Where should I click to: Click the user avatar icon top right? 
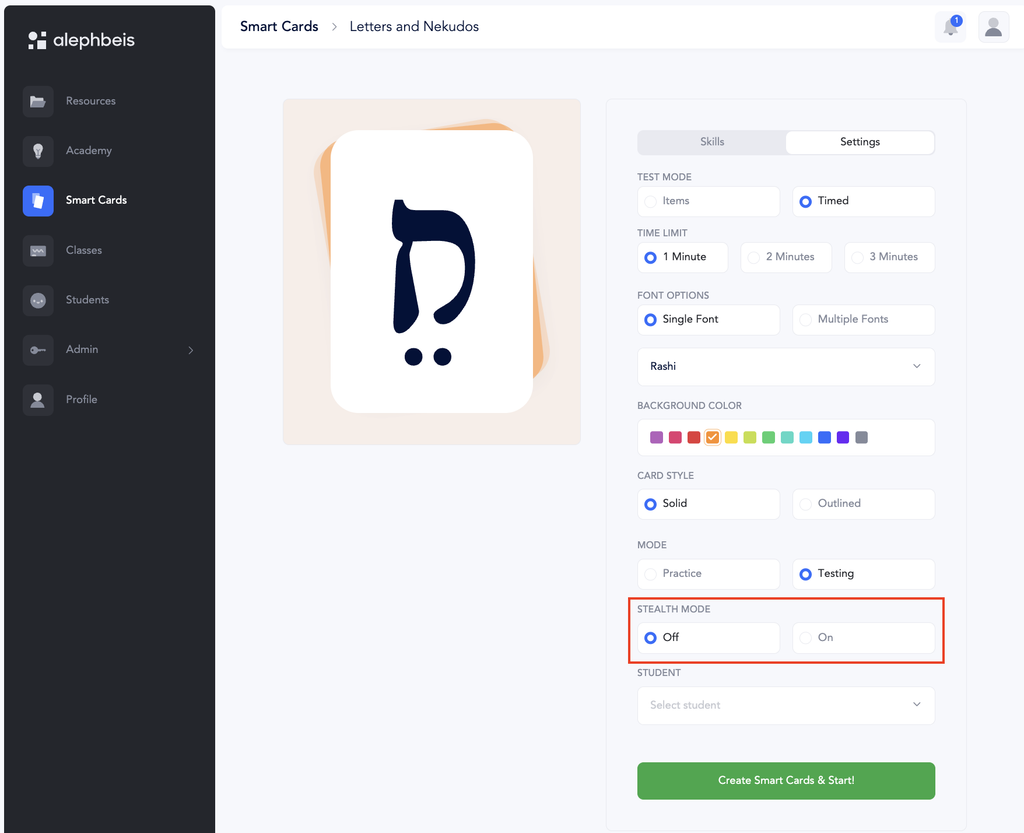point(993,27)
